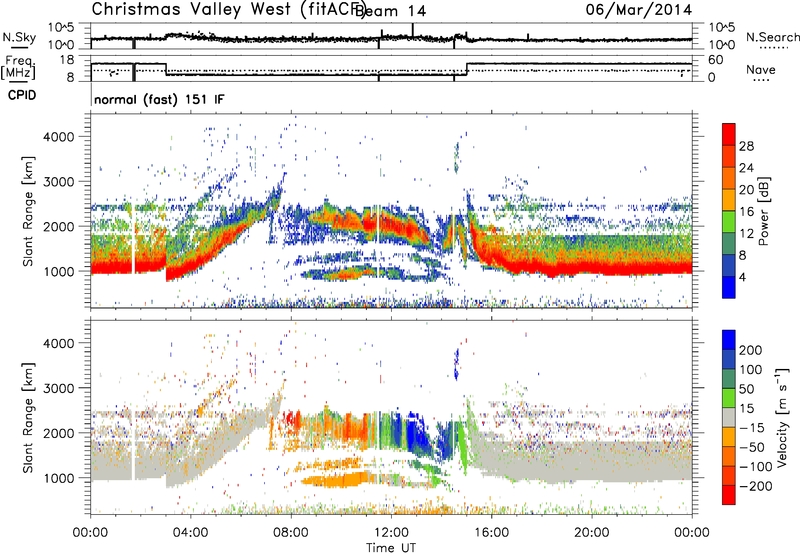Screen dimensions: 800x554
Task: Click the blue top of velocity colorbar
Action: point(729,340)
